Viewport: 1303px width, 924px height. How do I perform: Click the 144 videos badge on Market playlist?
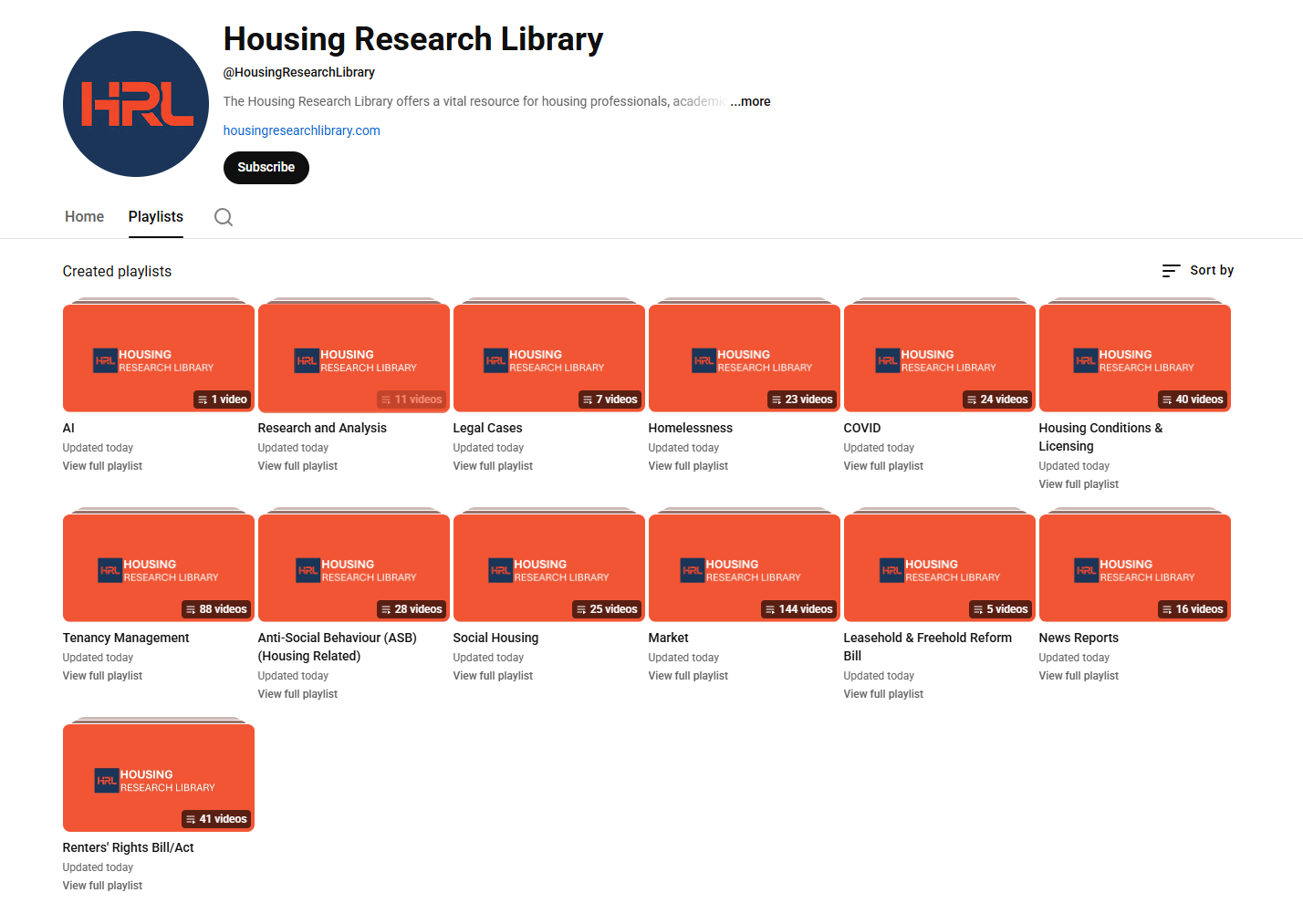798,609
